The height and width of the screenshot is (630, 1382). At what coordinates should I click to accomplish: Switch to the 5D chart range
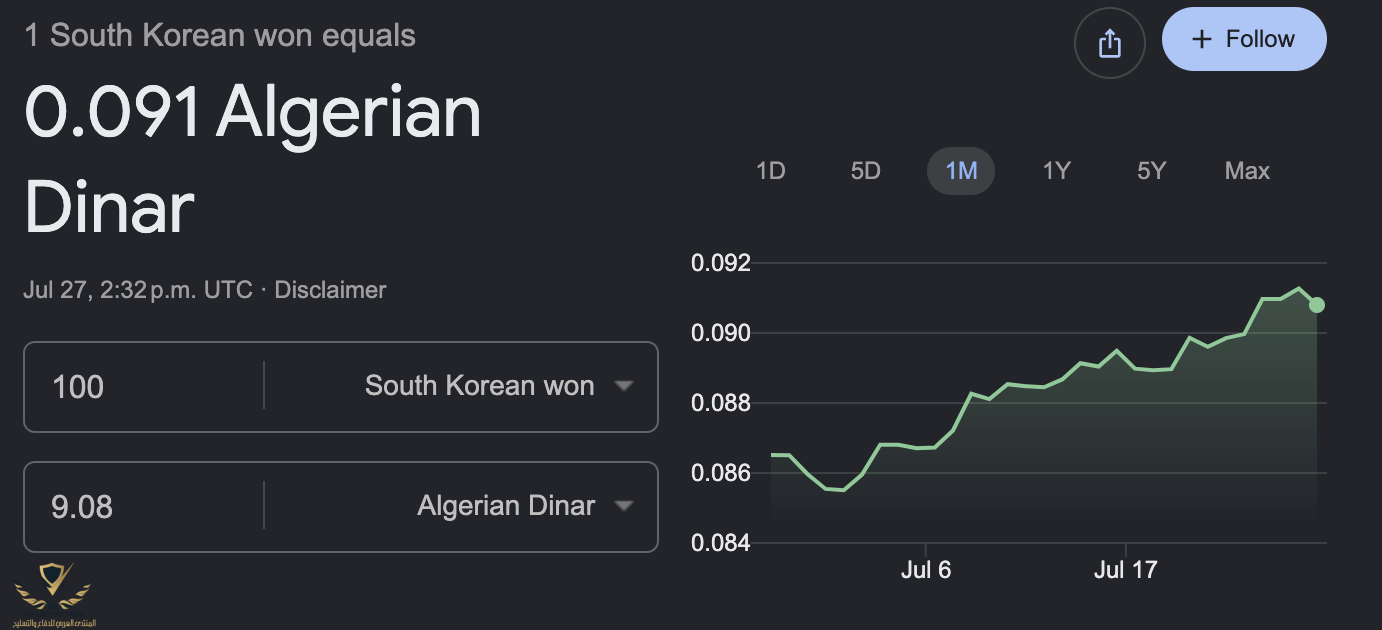coord(865,171)
